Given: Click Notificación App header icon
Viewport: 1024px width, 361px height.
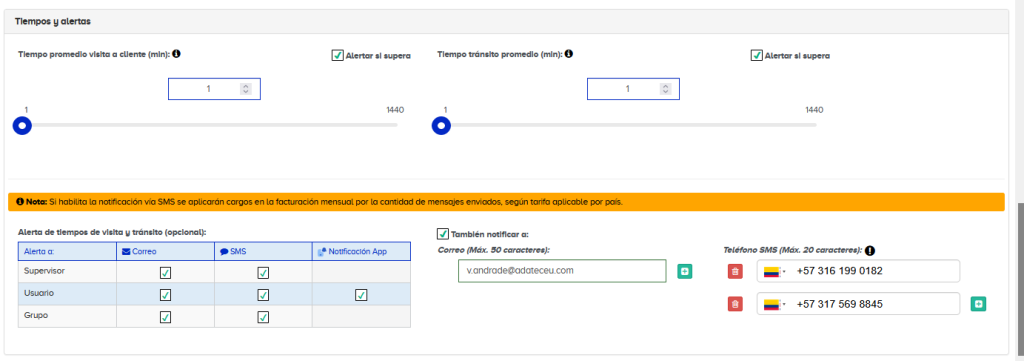Looking at the screenshot, I should (322, 251).
